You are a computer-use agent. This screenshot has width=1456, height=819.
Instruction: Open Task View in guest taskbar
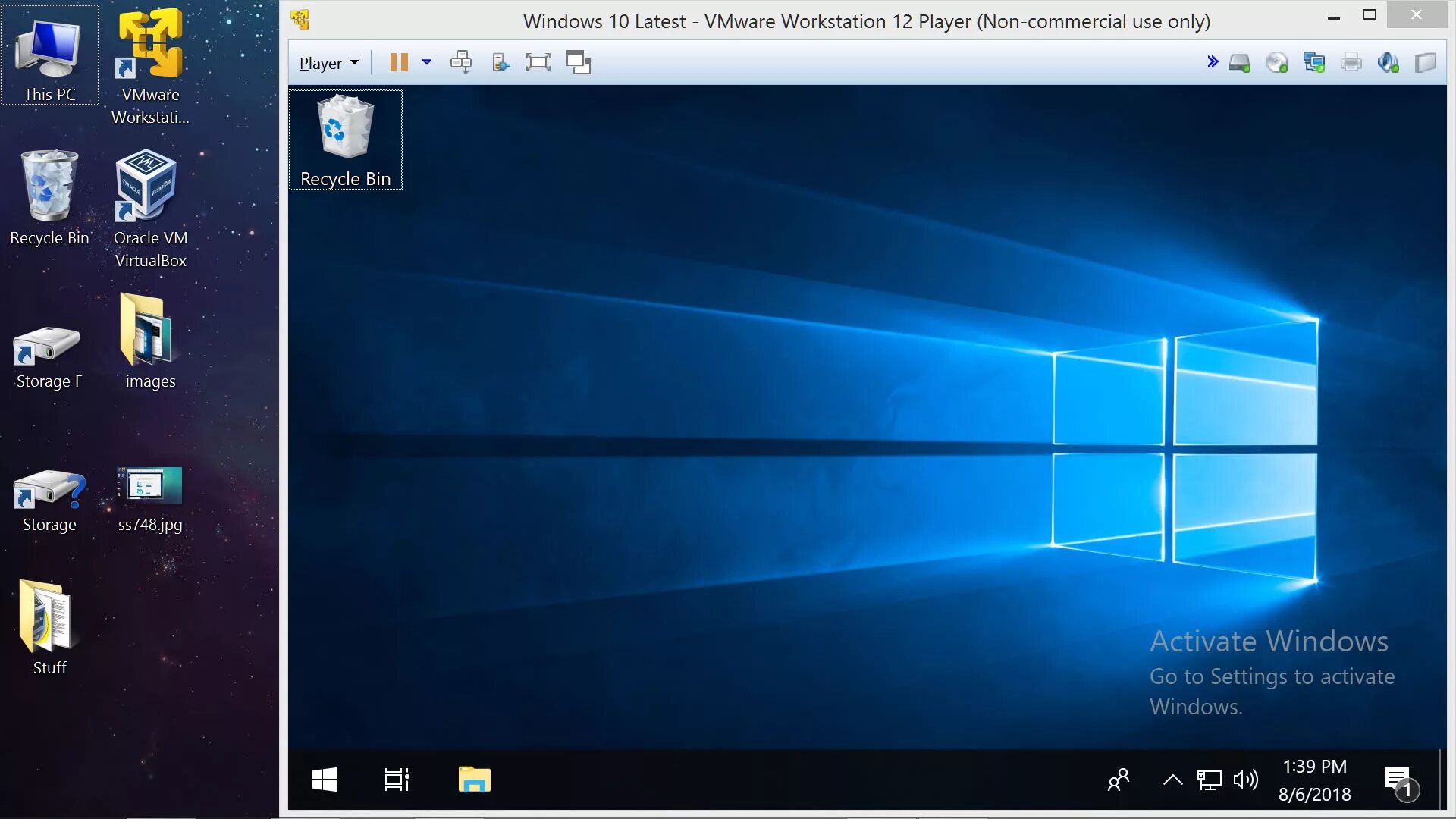point(397,780)
